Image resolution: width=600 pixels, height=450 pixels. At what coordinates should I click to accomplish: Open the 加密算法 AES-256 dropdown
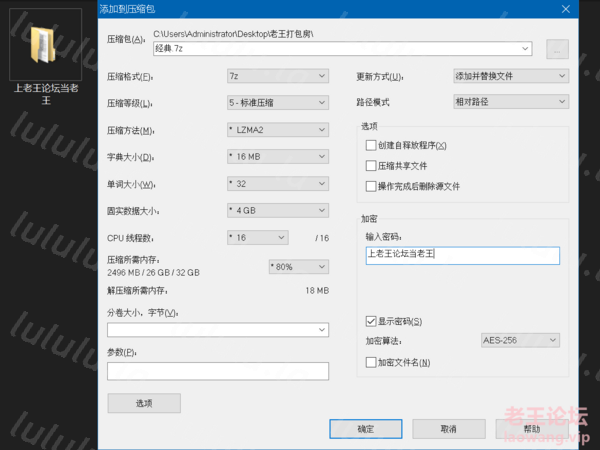[x=518, y=341]
